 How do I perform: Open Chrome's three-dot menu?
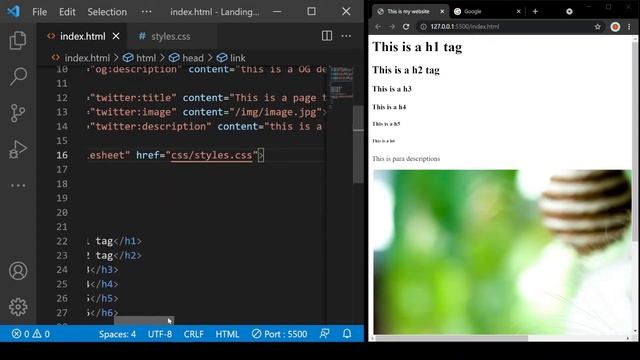pyautogui.click(x=629, y=27)
